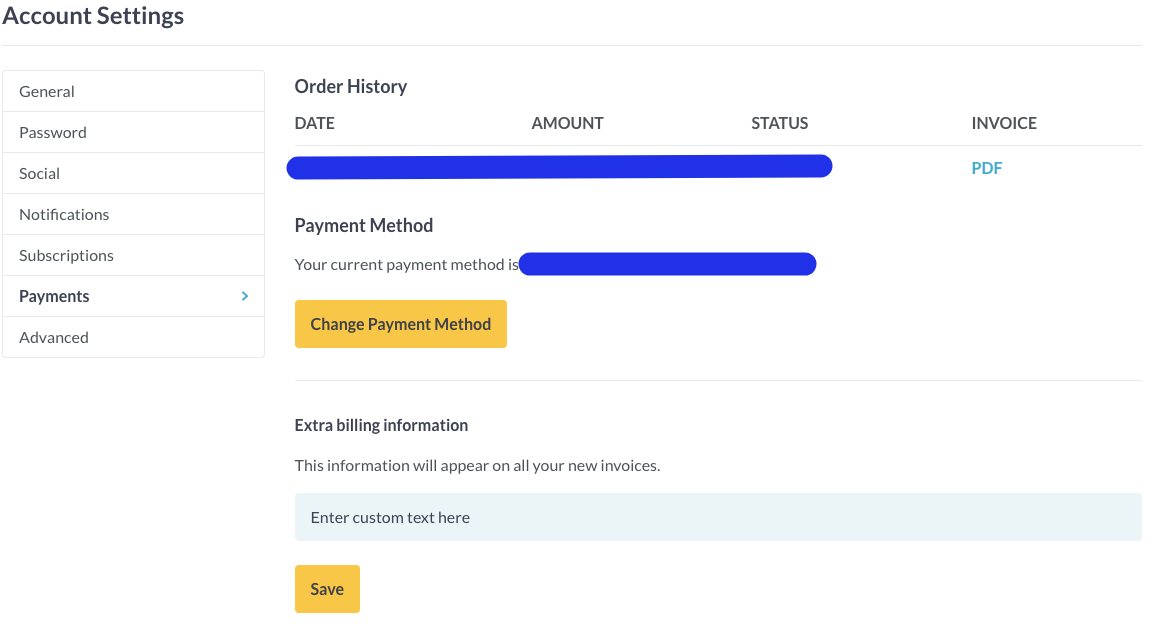Screen dimensions: 1165x627
Task: Select Social in the sidebar
Action: tap(40, 173)
